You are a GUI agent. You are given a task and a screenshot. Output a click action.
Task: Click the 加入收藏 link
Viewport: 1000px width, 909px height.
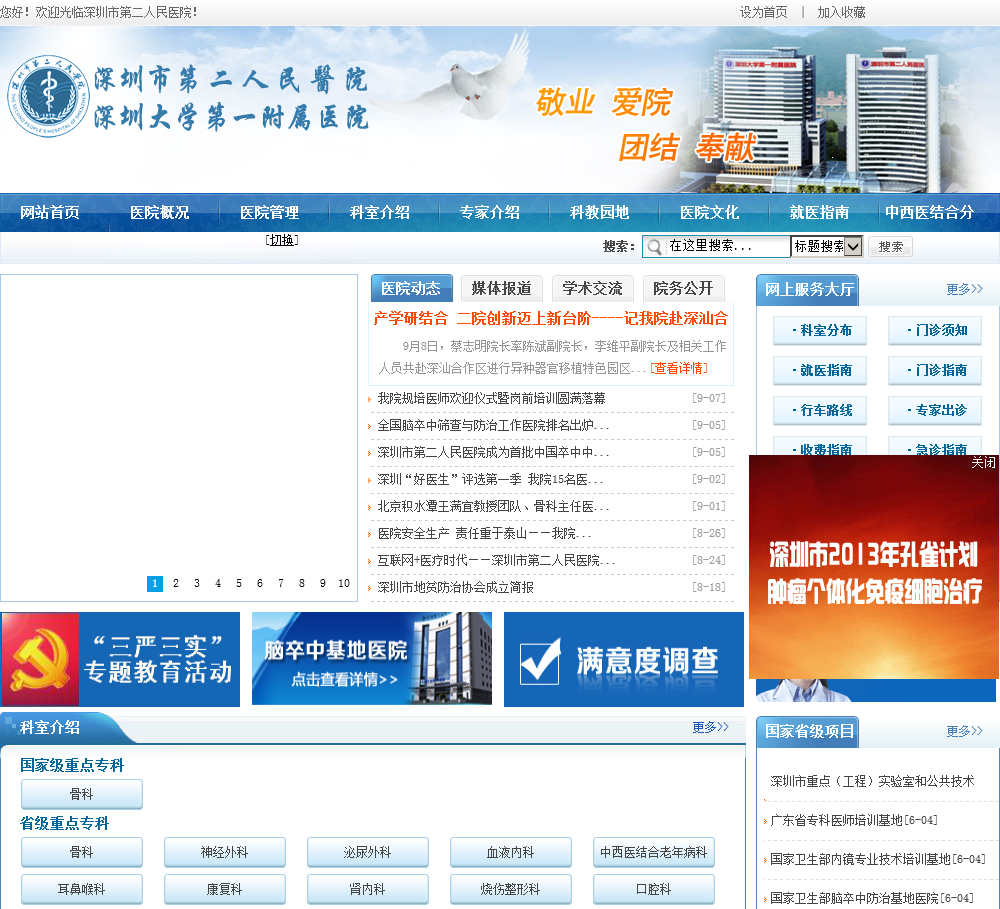(841, 12)
